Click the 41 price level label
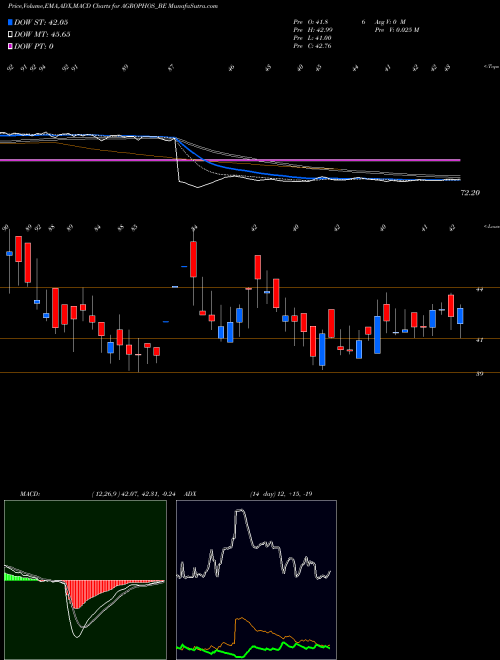 pos(479,340)
